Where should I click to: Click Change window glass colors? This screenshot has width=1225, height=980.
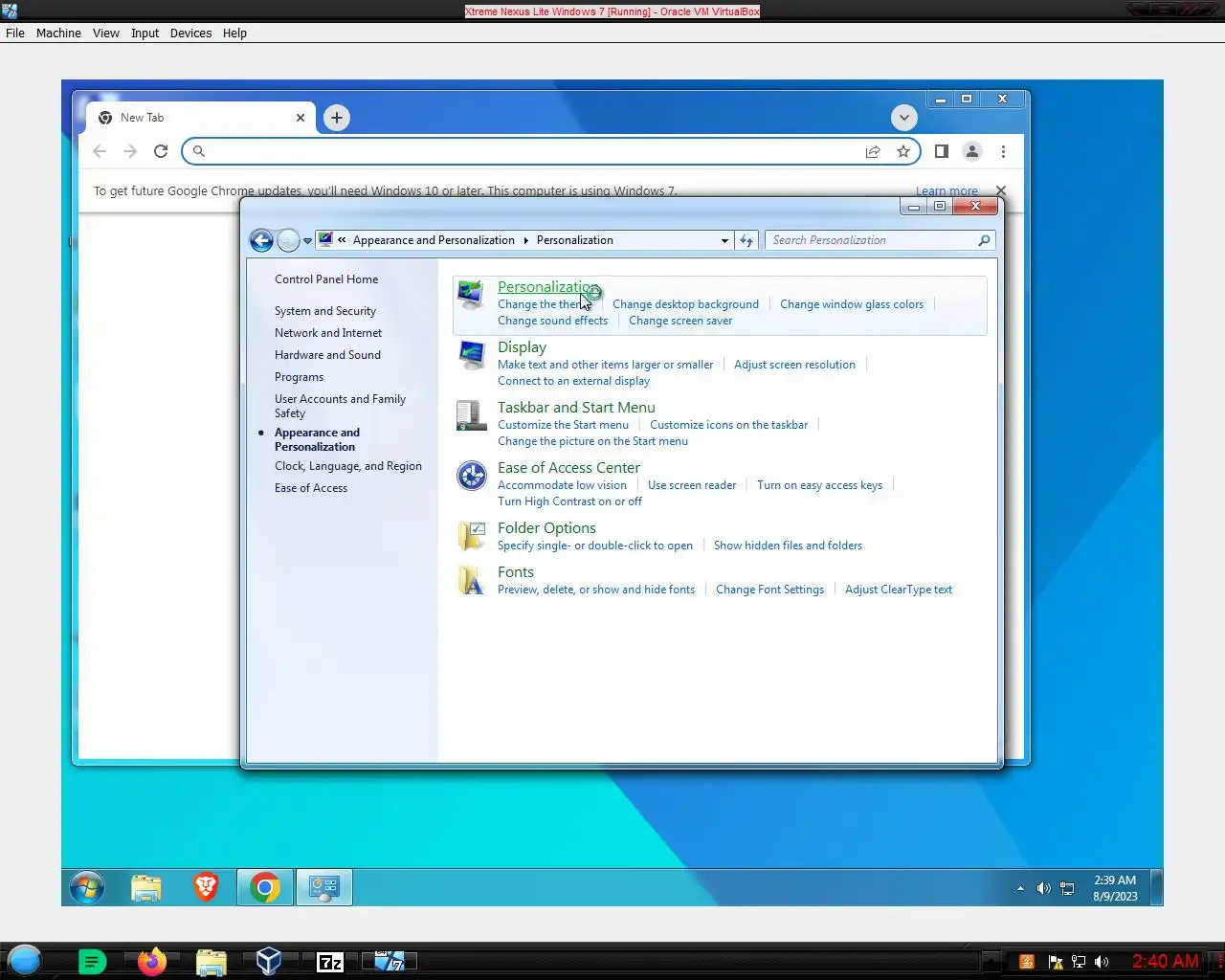(x=852, y=304)
